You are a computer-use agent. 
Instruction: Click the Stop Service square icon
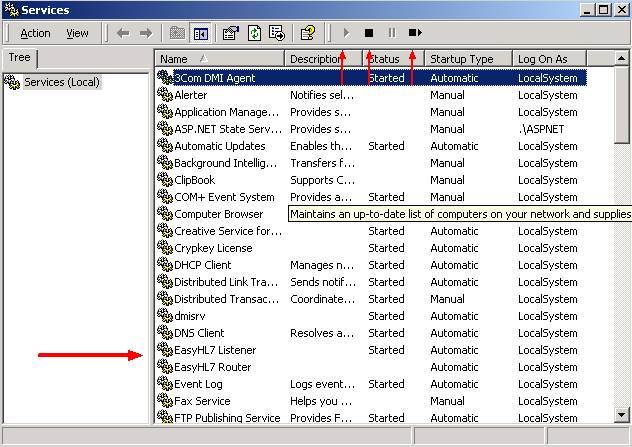coord(369,33)
